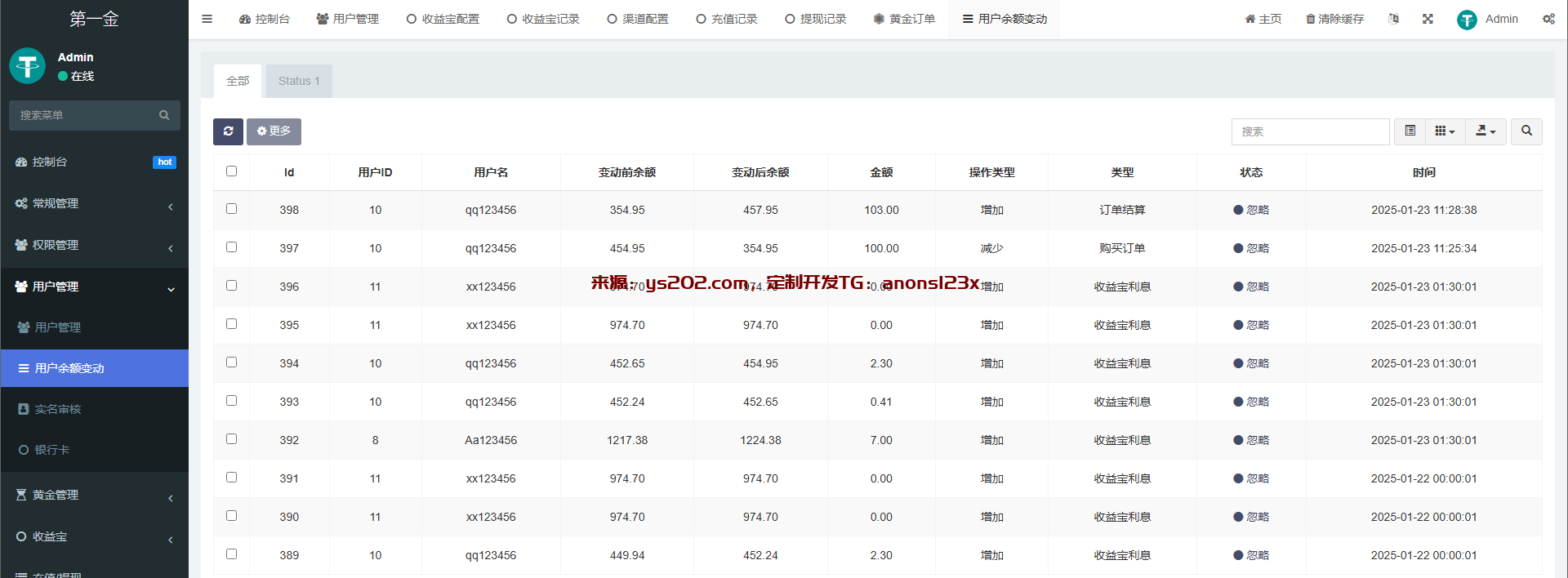
Task: Toggle the 忽略 status in row 397
Action: (x=1251, y=248)
